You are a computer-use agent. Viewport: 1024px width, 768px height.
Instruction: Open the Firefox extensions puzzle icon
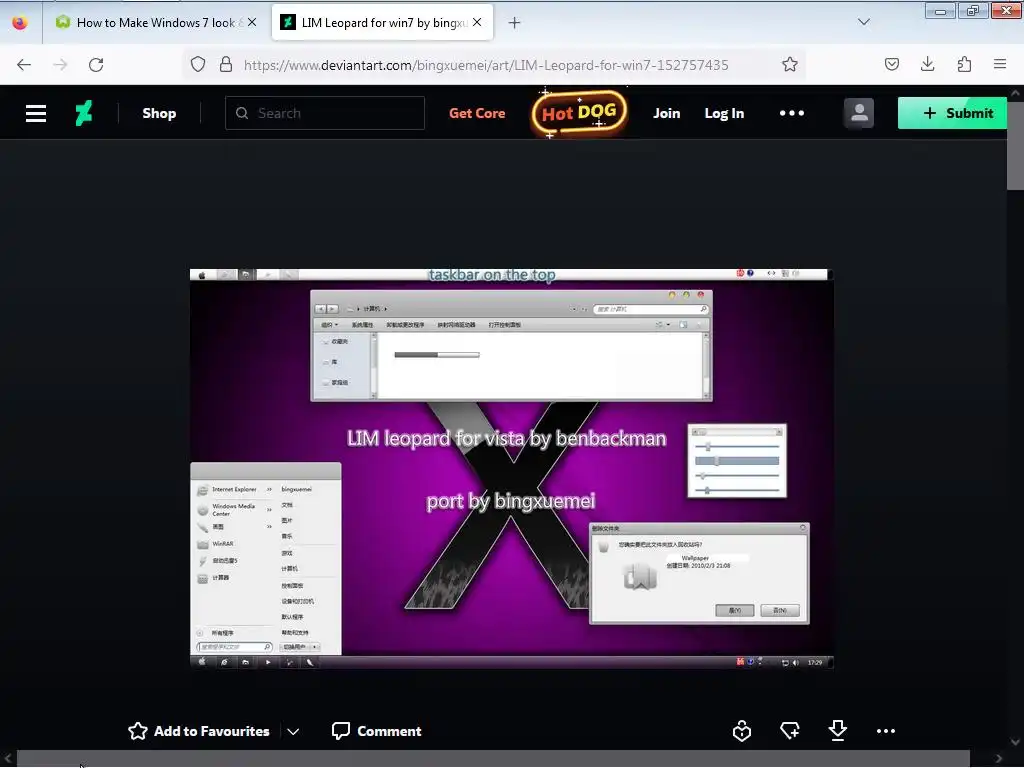coord(964,64)
